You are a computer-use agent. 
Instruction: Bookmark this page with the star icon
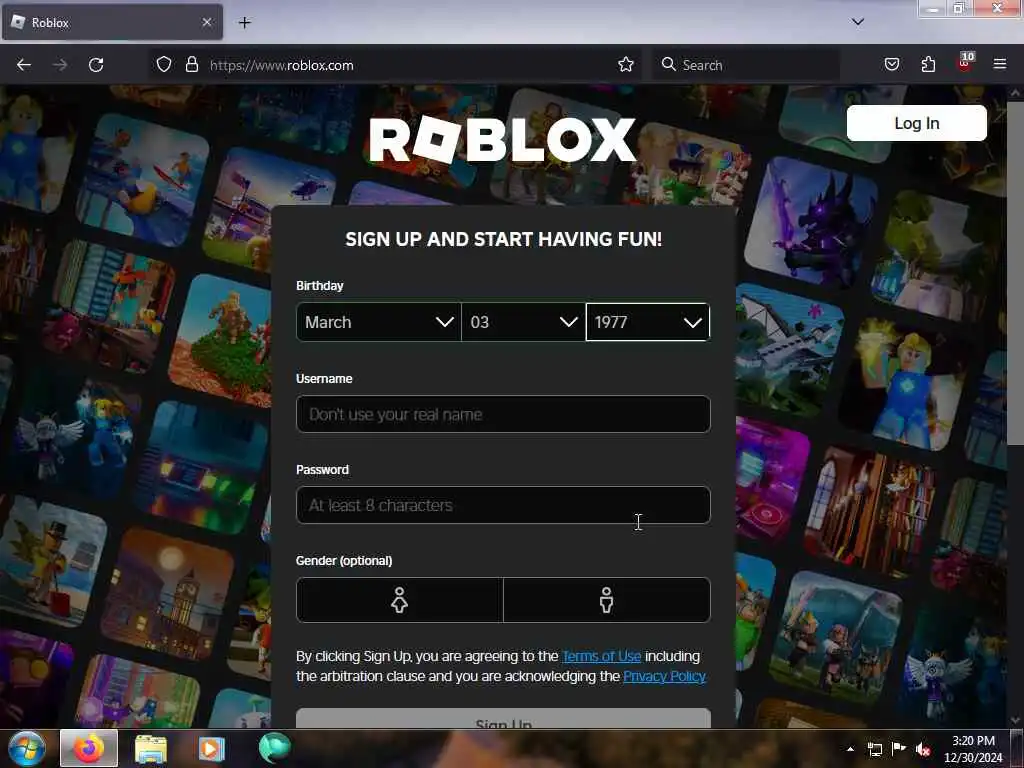[626, 65]
